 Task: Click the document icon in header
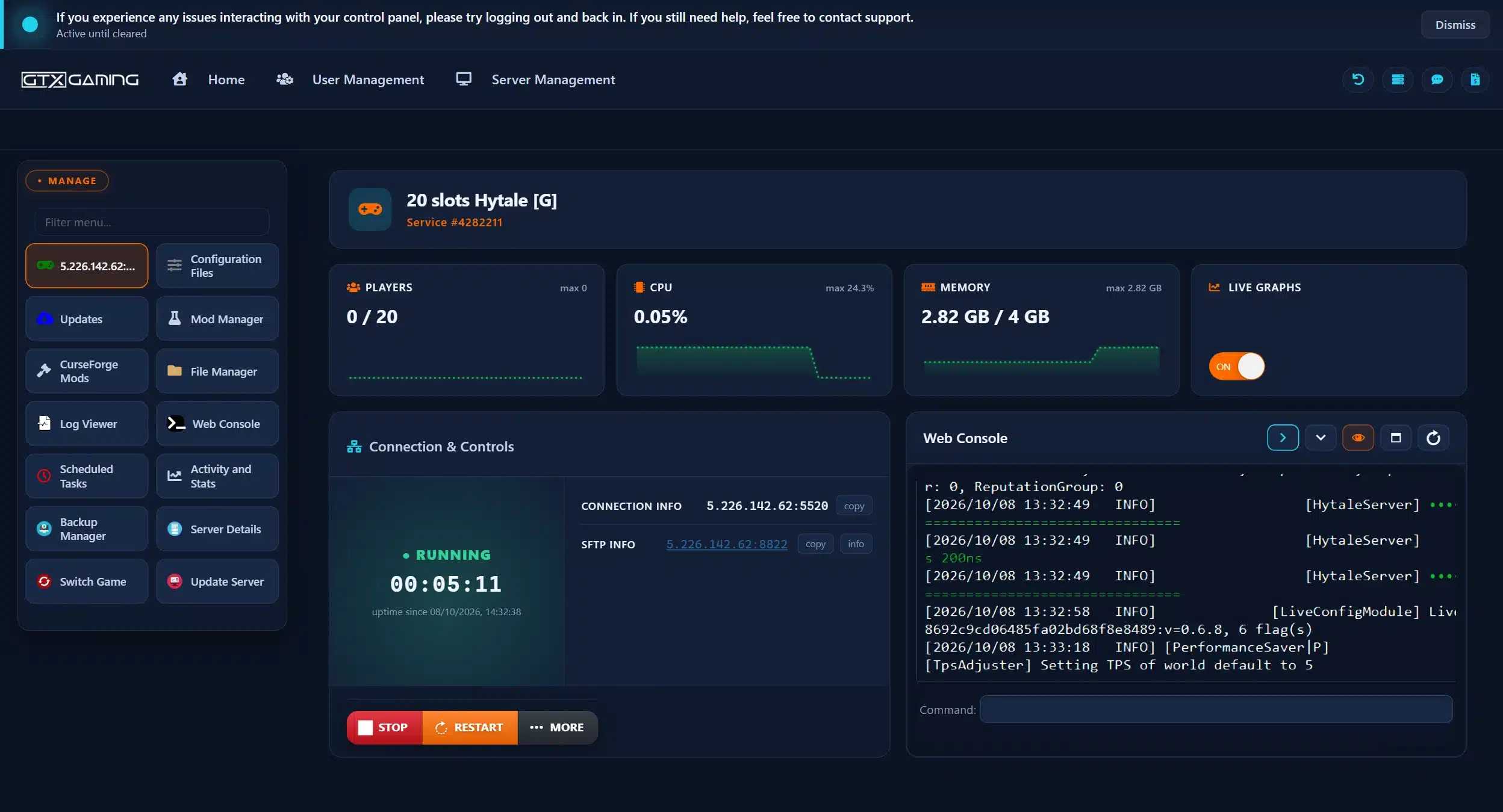tap(1475, 79)
